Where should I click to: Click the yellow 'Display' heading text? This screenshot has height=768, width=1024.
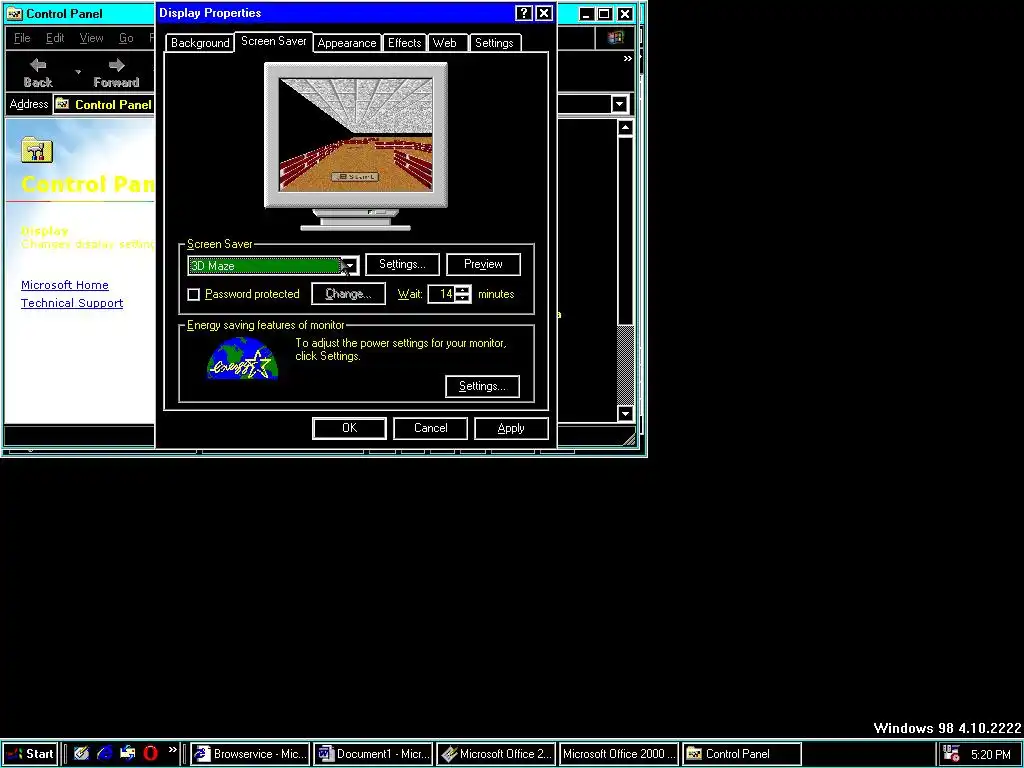[44, 231]
